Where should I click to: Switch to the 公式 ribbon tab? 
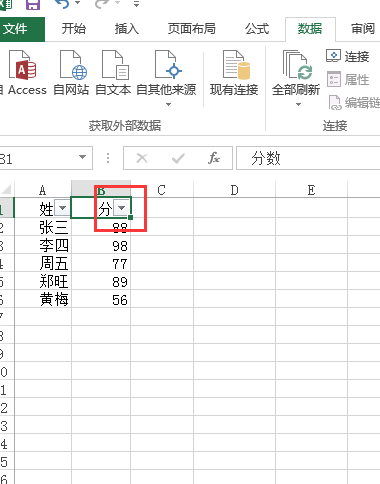pos(257,29)
